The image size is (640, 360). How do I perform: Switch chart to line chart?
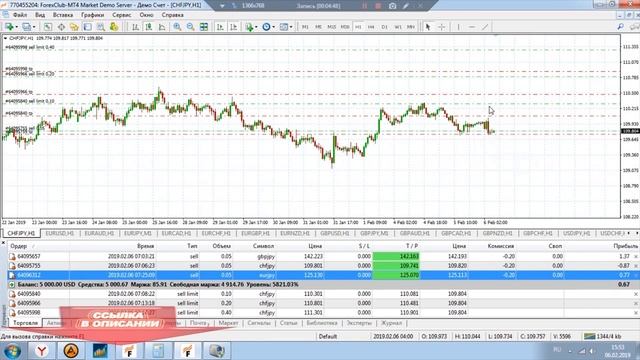(x=162, y=27)
